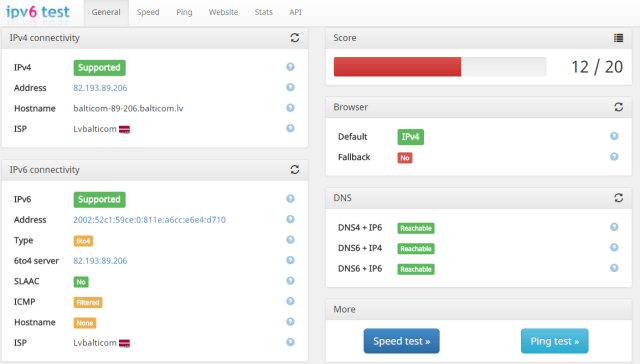Open the API tab

[x=296, y=12]
